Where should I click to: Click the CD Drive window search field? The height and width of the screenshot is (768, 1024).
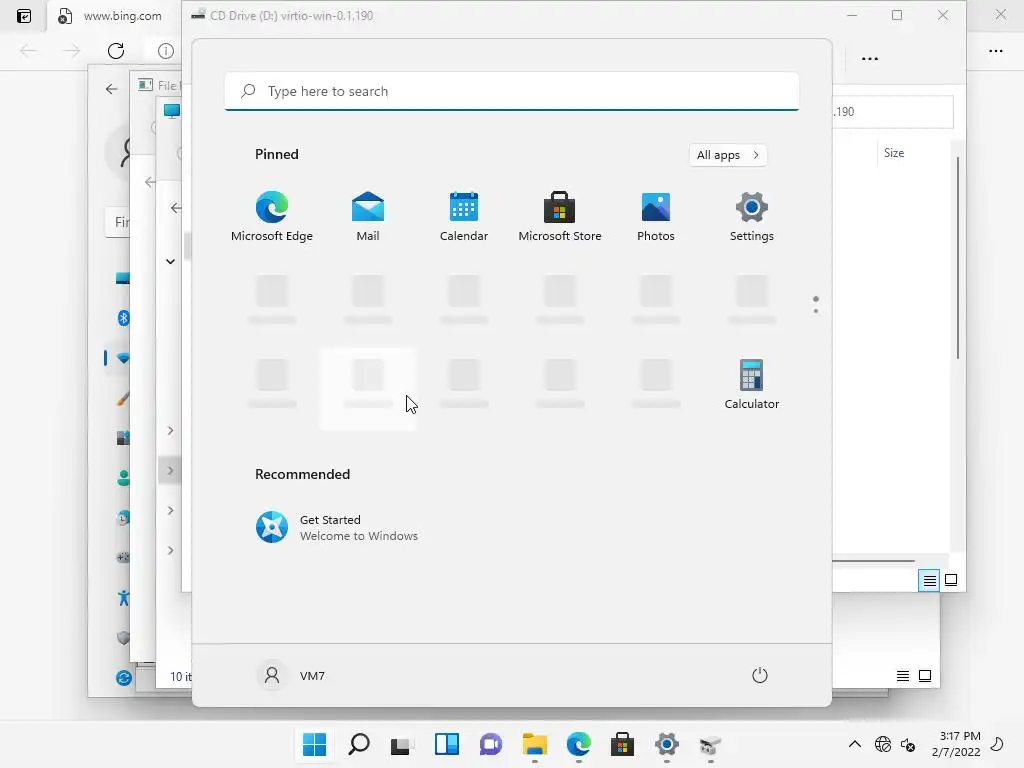893,112
